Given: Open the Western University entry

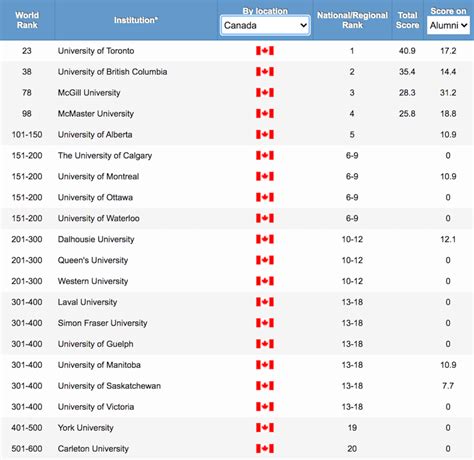Looking at the screenshot, I should [x=93, y=281].
